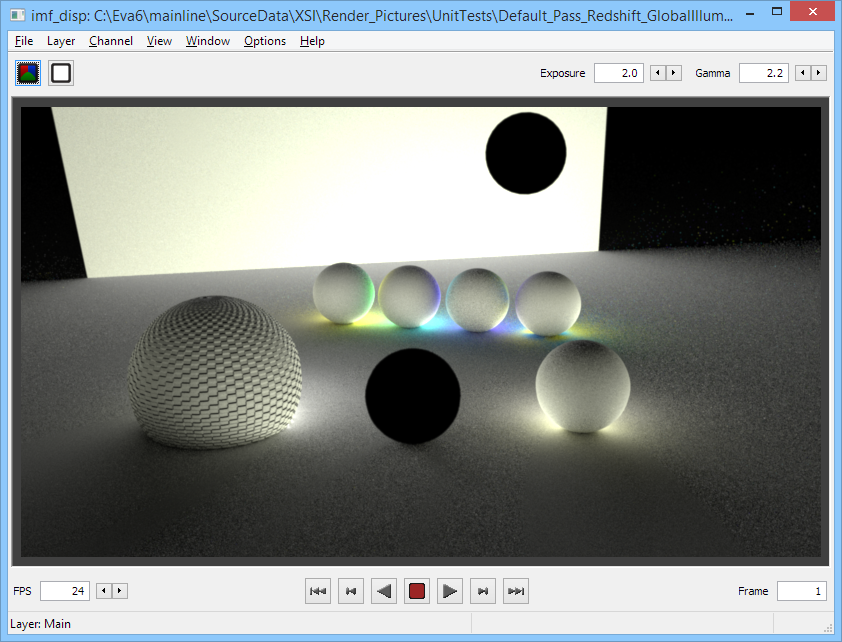The width and height of the screenshot is (842, 642).
Task: Play the sequence forward
Action: click(x=449, y=591)
